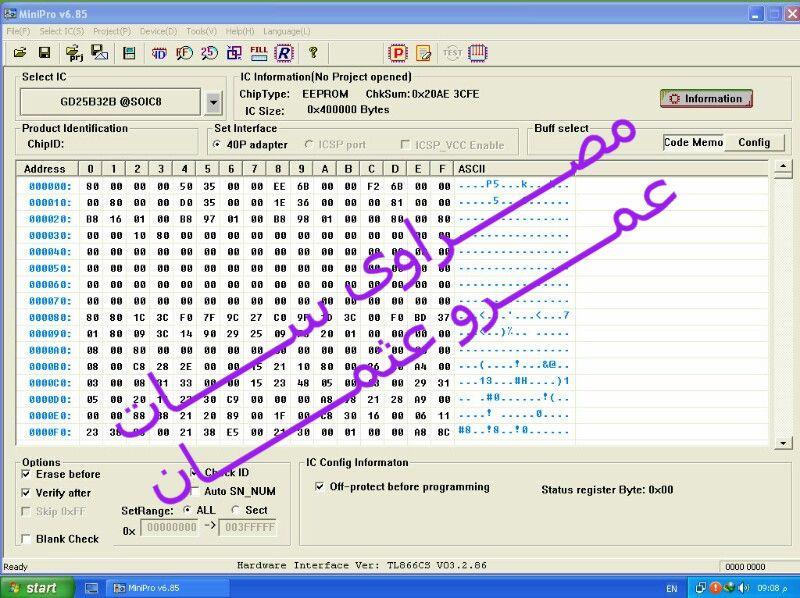Click the chip with red bars icon
The height and width of the screenshot is (598, 800).
(x=478, y=53)
